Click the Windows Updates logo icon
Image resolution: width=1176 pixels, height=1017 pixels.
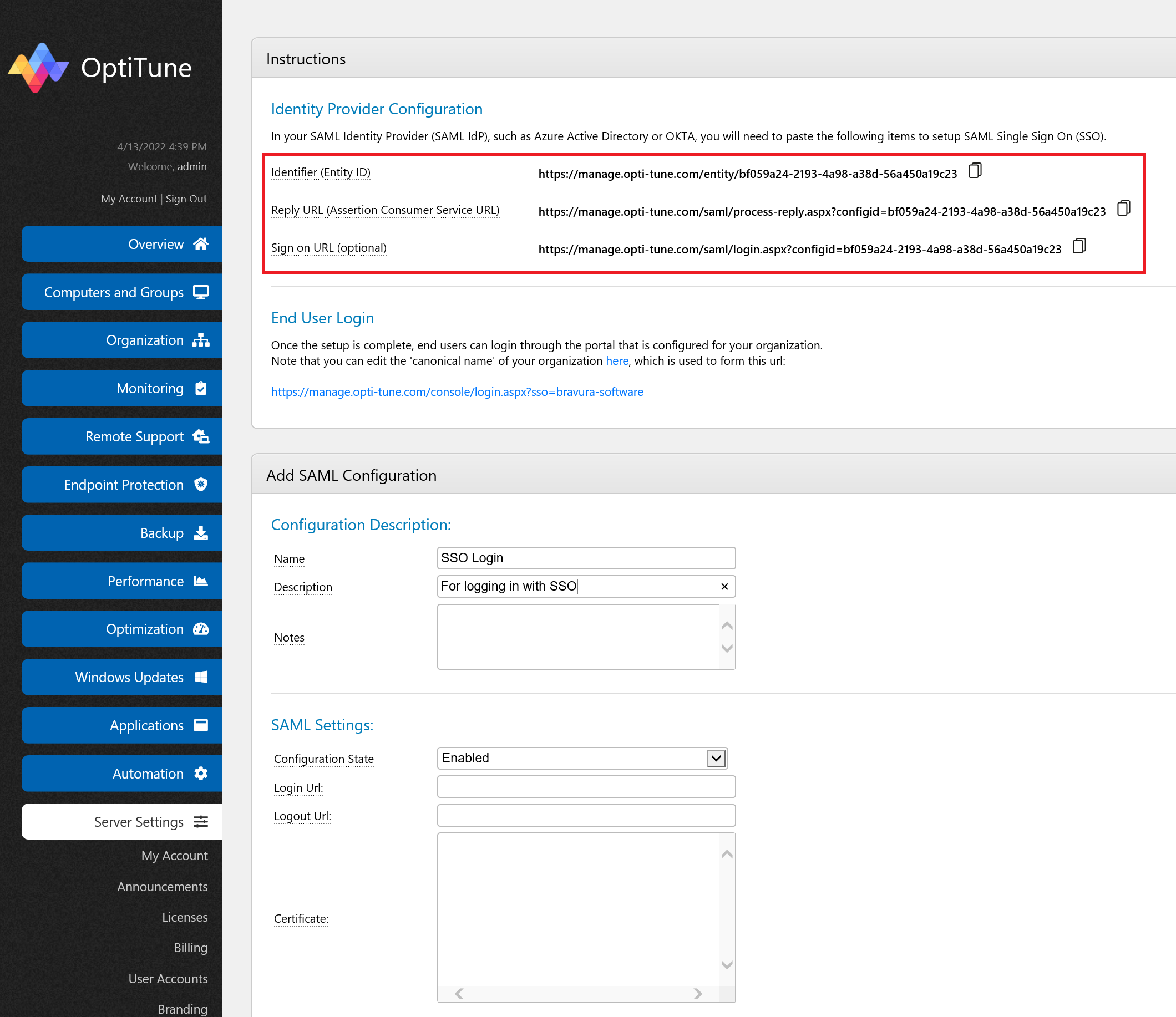click(201, 677)
